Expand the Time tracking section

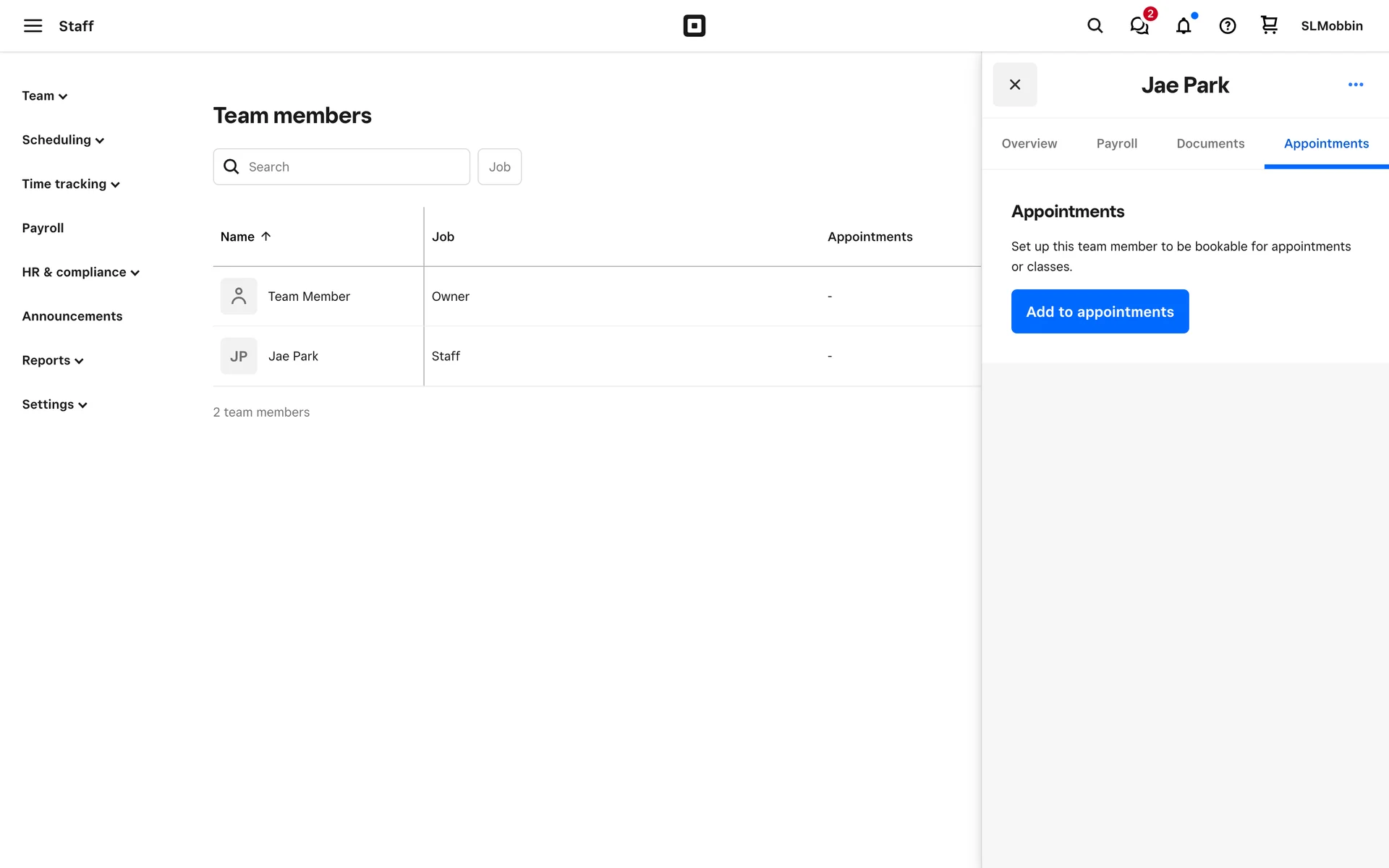70,184
